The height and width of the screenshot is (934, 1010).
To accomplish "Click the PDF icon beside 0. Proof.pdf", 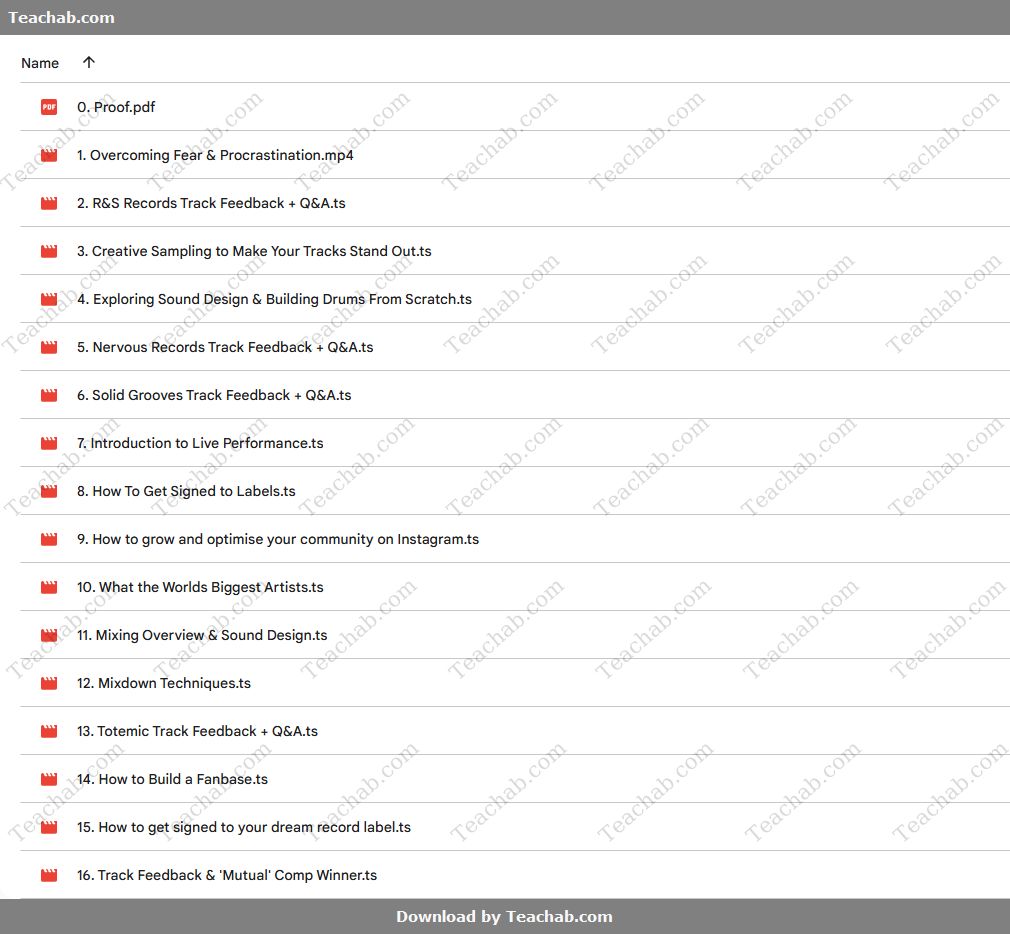I will click(x=49, y=107).
